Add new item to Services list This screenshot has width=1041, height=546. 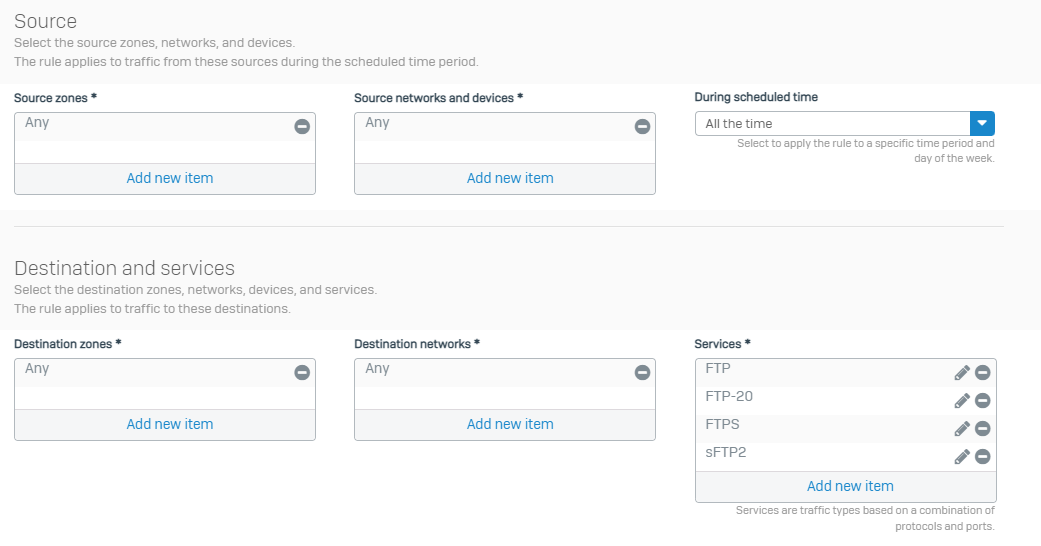tap(850, 486)
